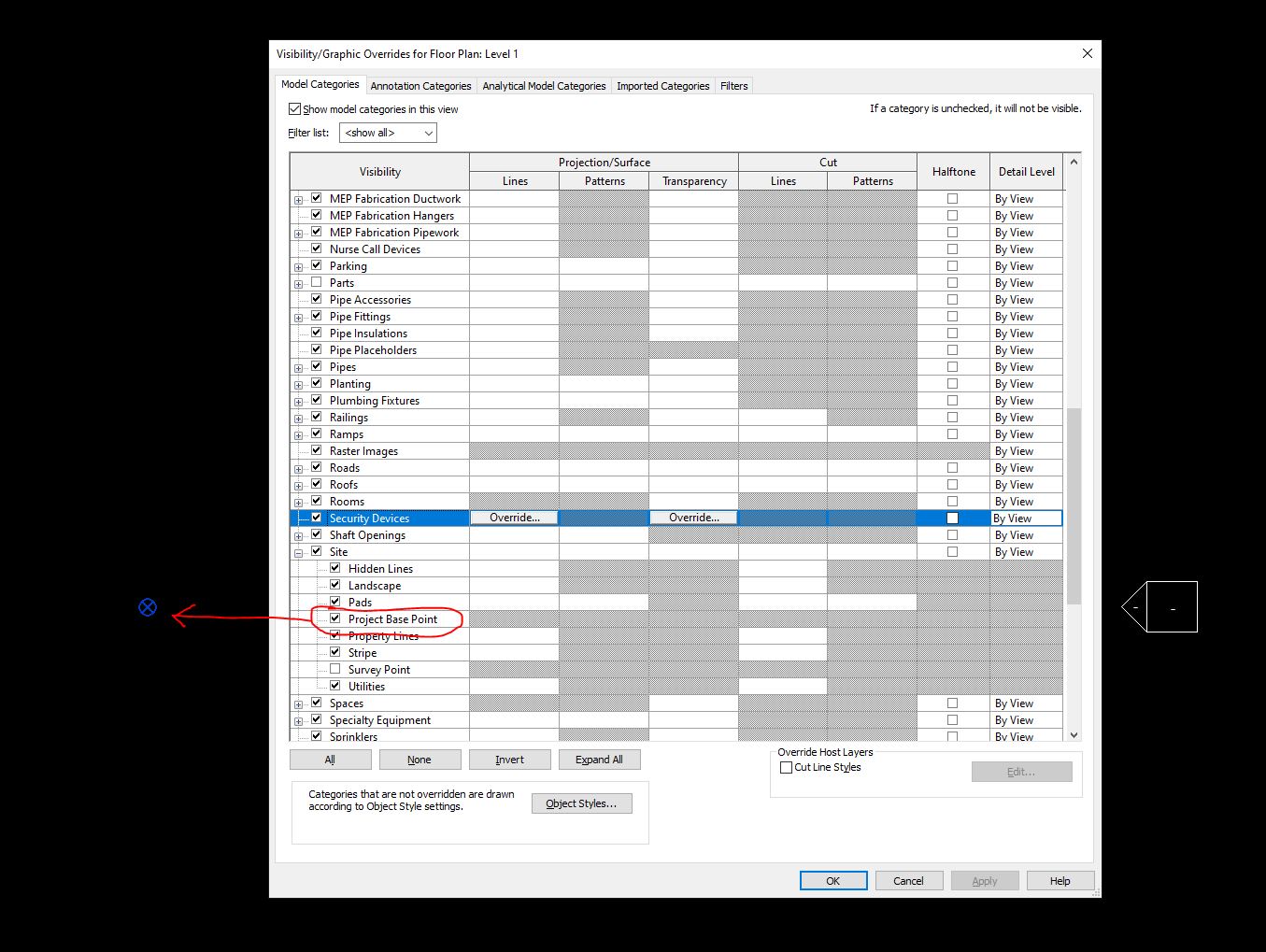Expand the Roofs category
The width and height of the screenshot is (1266, 952).
[x=300, y=484]
